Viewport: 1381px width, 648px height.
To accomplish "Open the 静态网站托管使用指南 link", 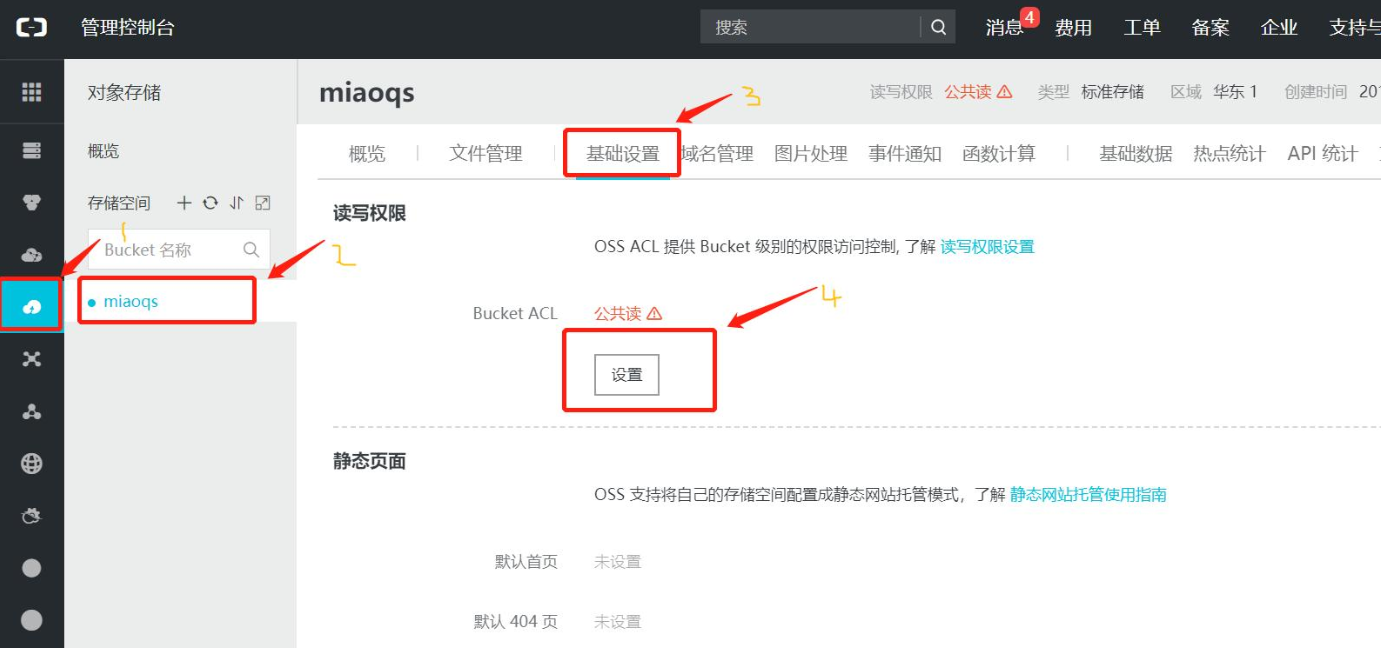I will 1089,495.
